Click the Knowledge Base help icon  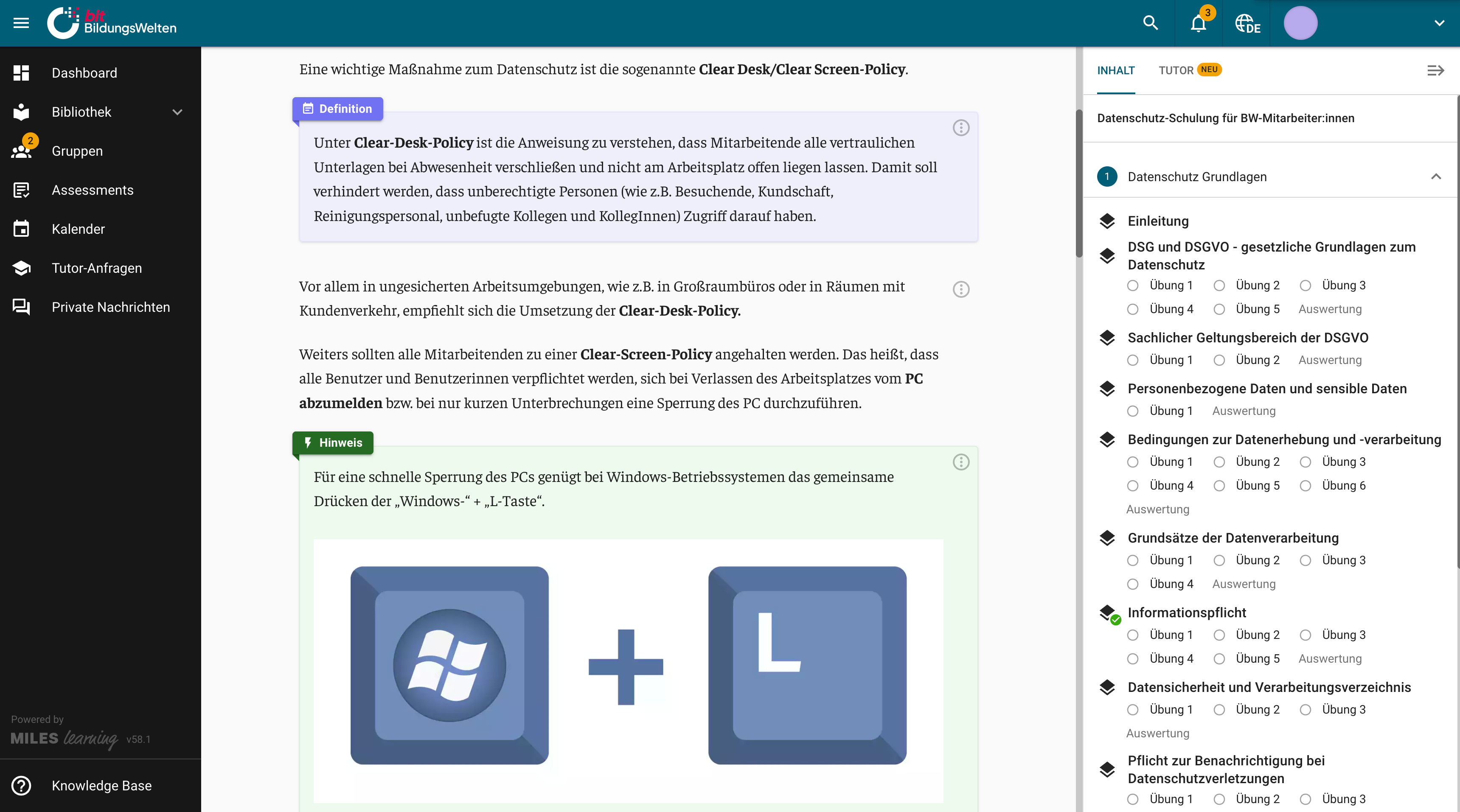tap(22, 785)
